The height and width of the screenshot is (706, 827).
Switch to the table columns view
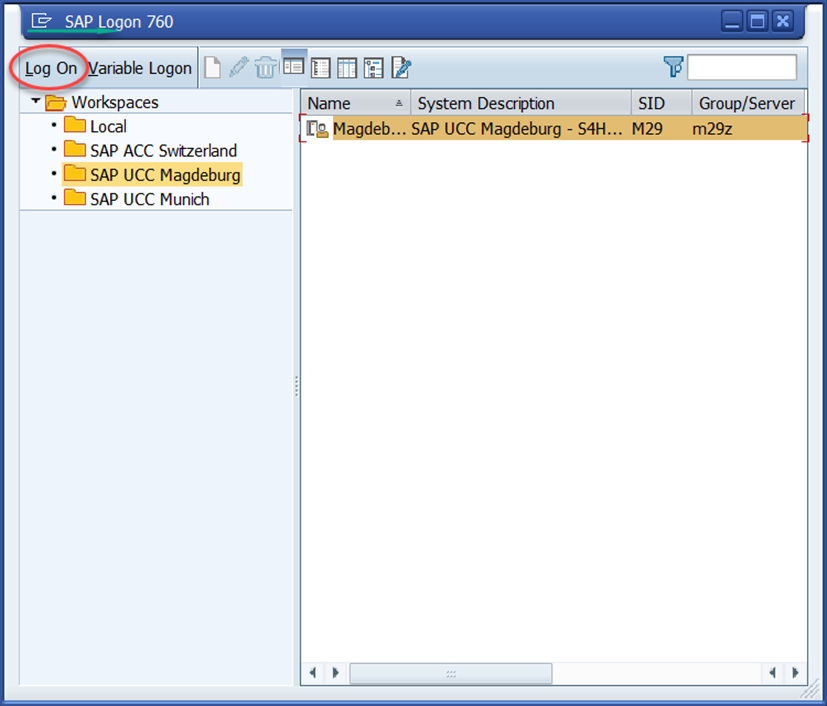coord(347,68)
